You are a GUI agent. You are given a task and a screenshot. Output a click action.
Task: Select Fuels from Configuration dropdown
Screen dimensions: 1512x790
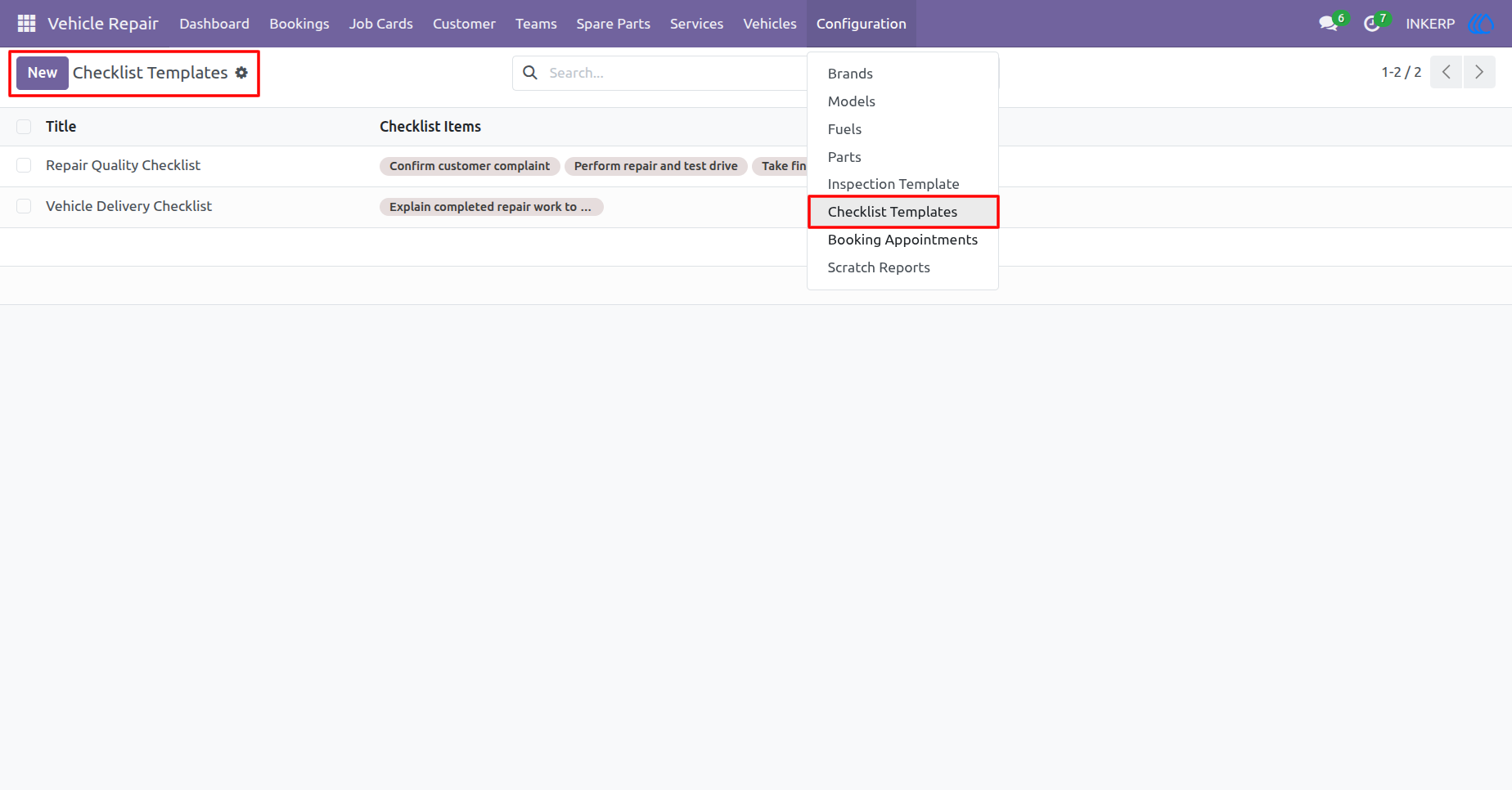(x=902, y=129)
